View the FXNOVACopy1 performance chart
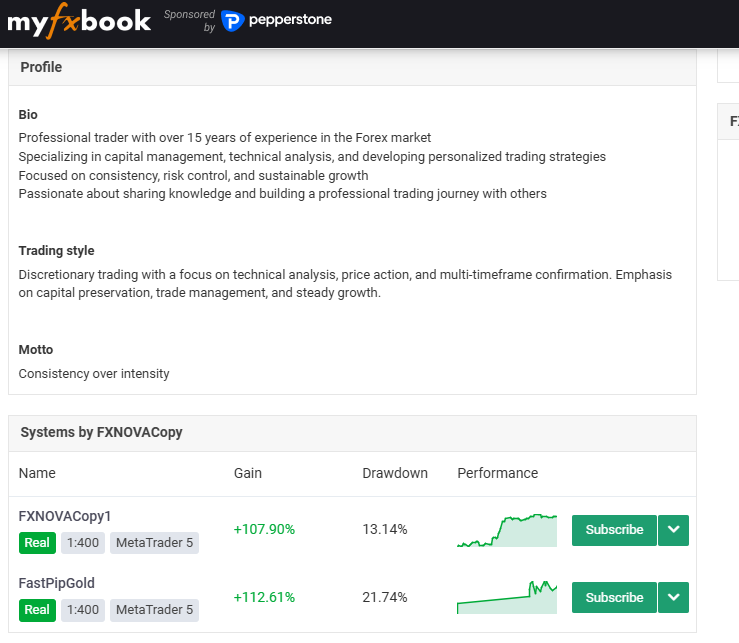Viewport: 739px width, 643px height. coord(507,530)
